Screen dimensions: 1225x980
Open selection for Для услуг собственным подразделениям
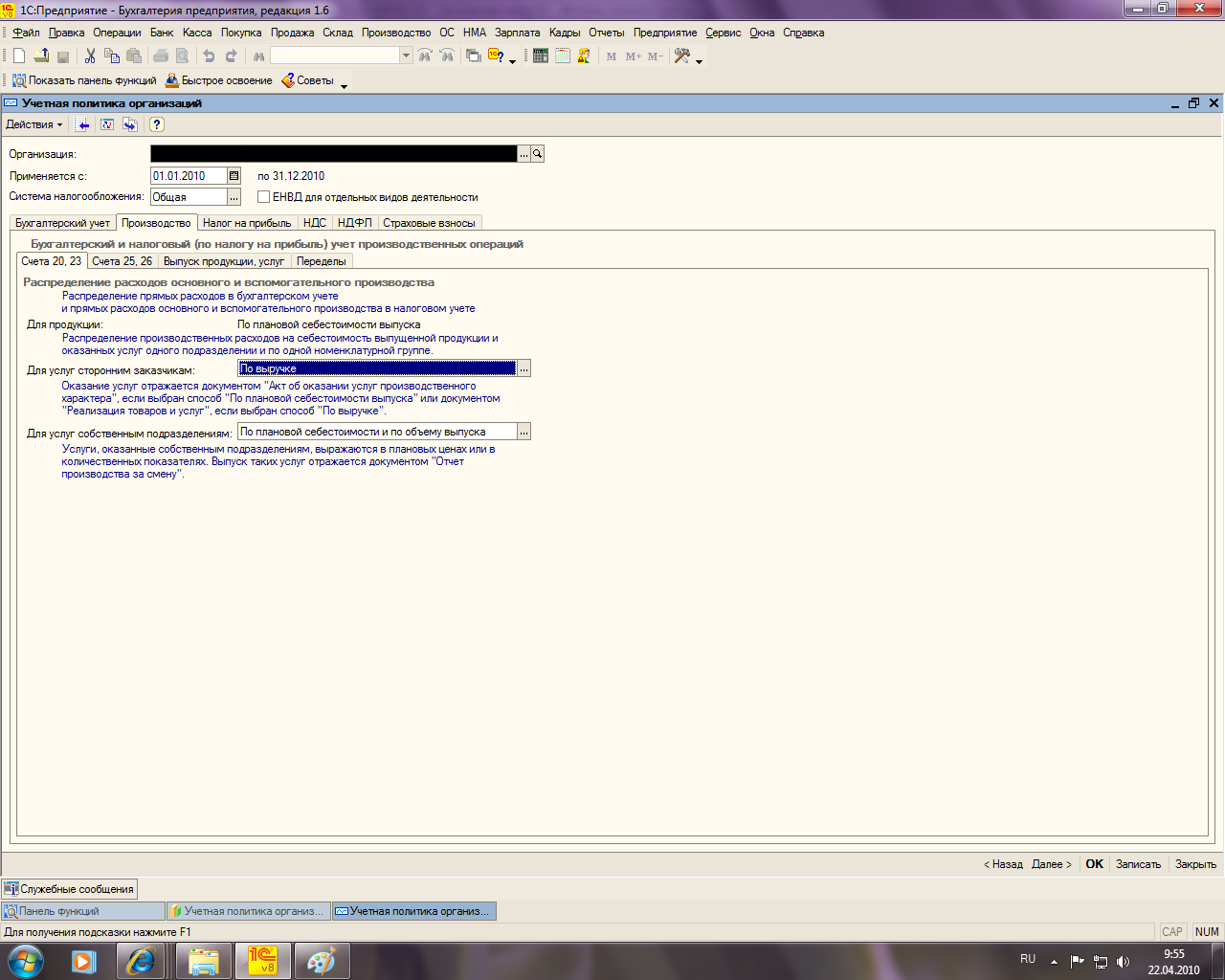(x=523, y=432)
